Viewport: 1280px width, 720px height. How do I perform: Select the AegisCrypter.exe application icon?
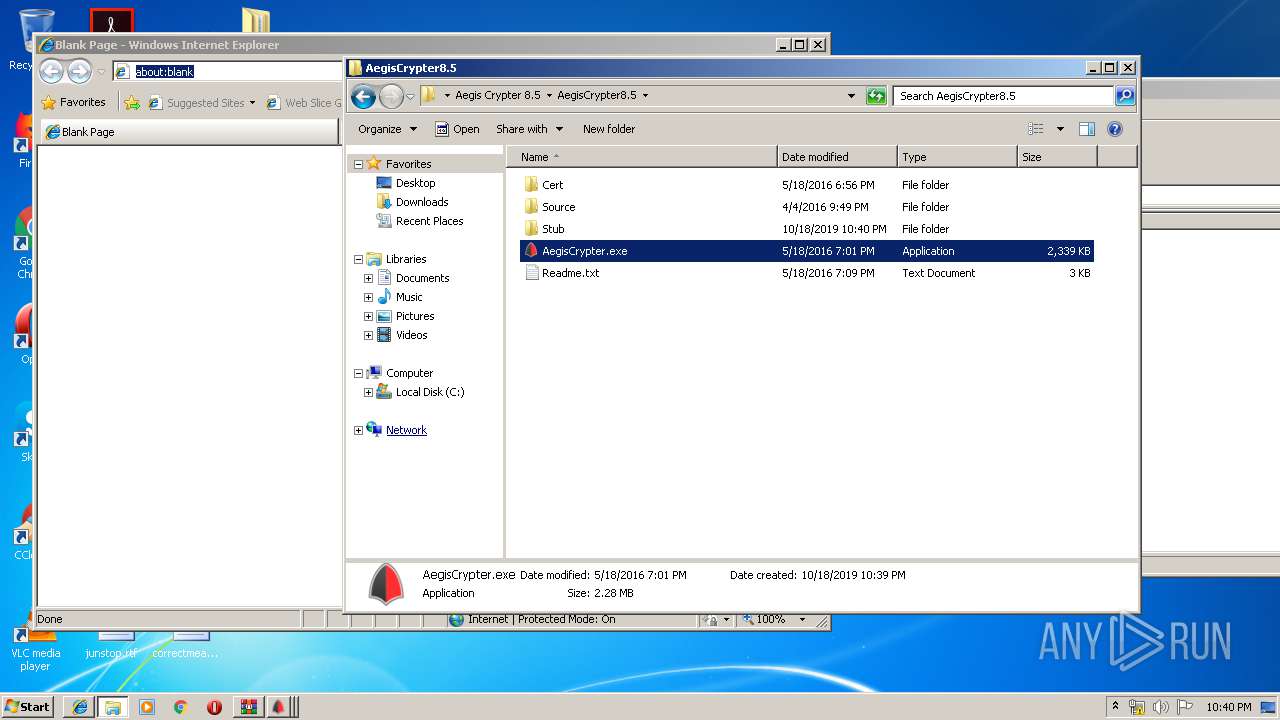point(531,251)
